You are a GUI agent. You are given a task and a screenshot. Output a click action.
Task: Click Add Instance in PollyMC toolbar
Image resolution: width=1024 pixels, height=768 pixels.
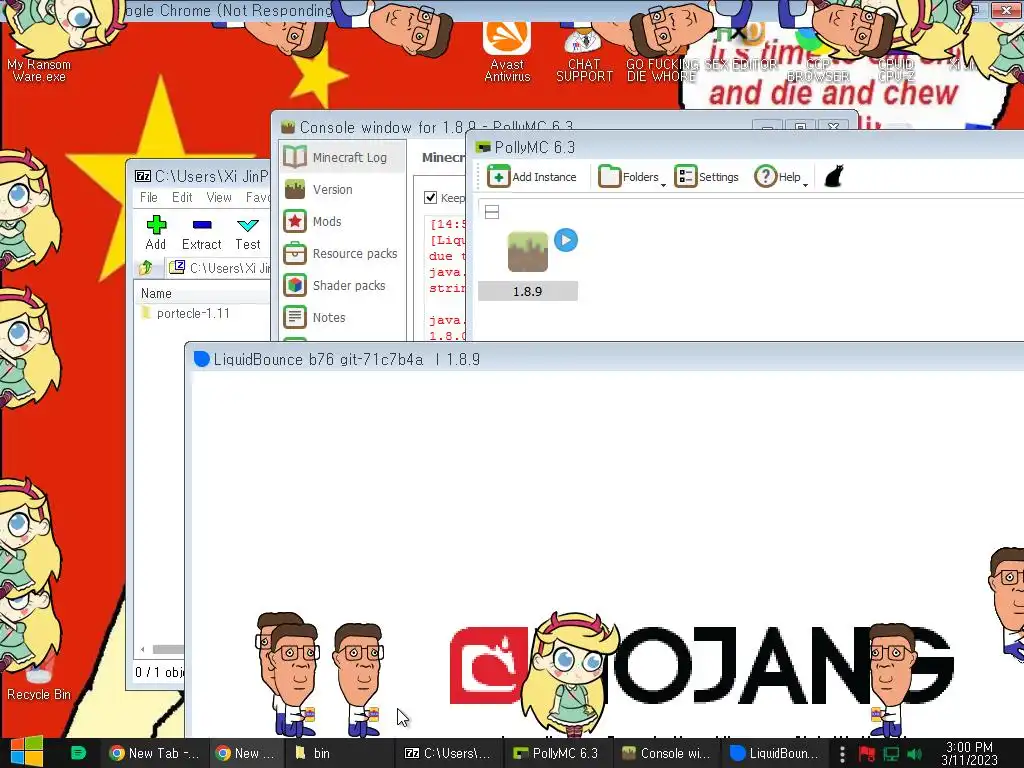tap(532, 176)
